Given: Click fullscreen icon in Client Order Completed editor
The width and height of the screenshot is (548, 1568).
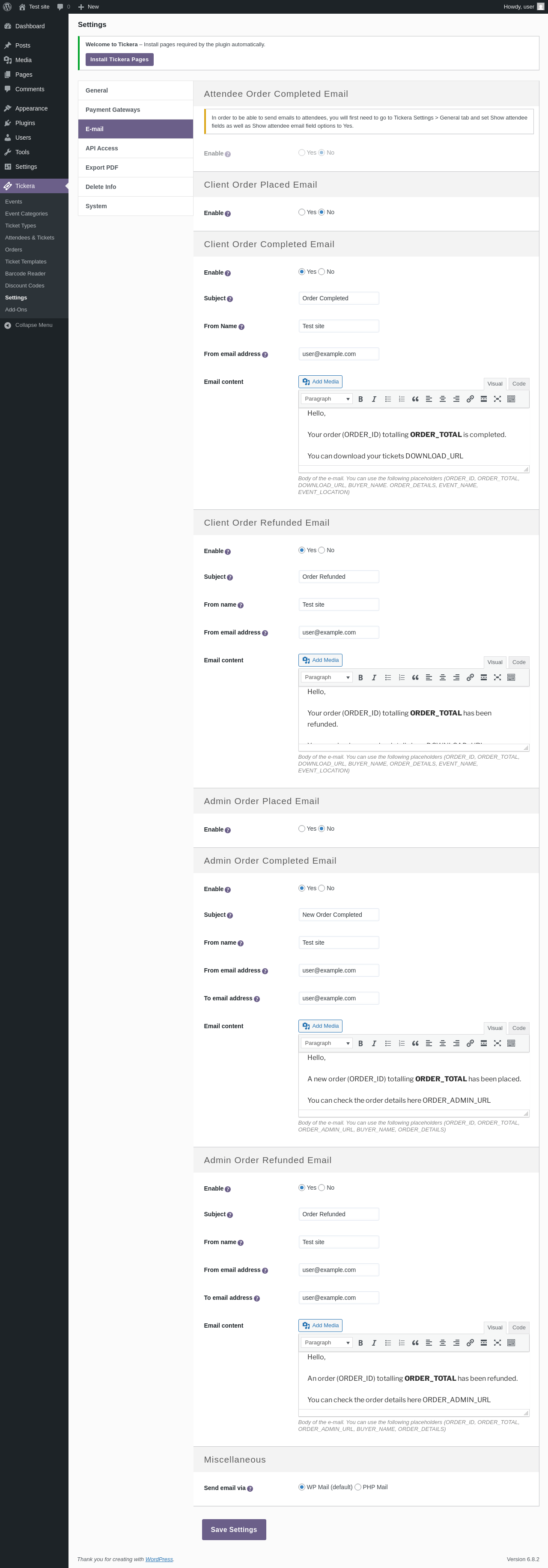Looking at the screenshot, I should [497, 399].
